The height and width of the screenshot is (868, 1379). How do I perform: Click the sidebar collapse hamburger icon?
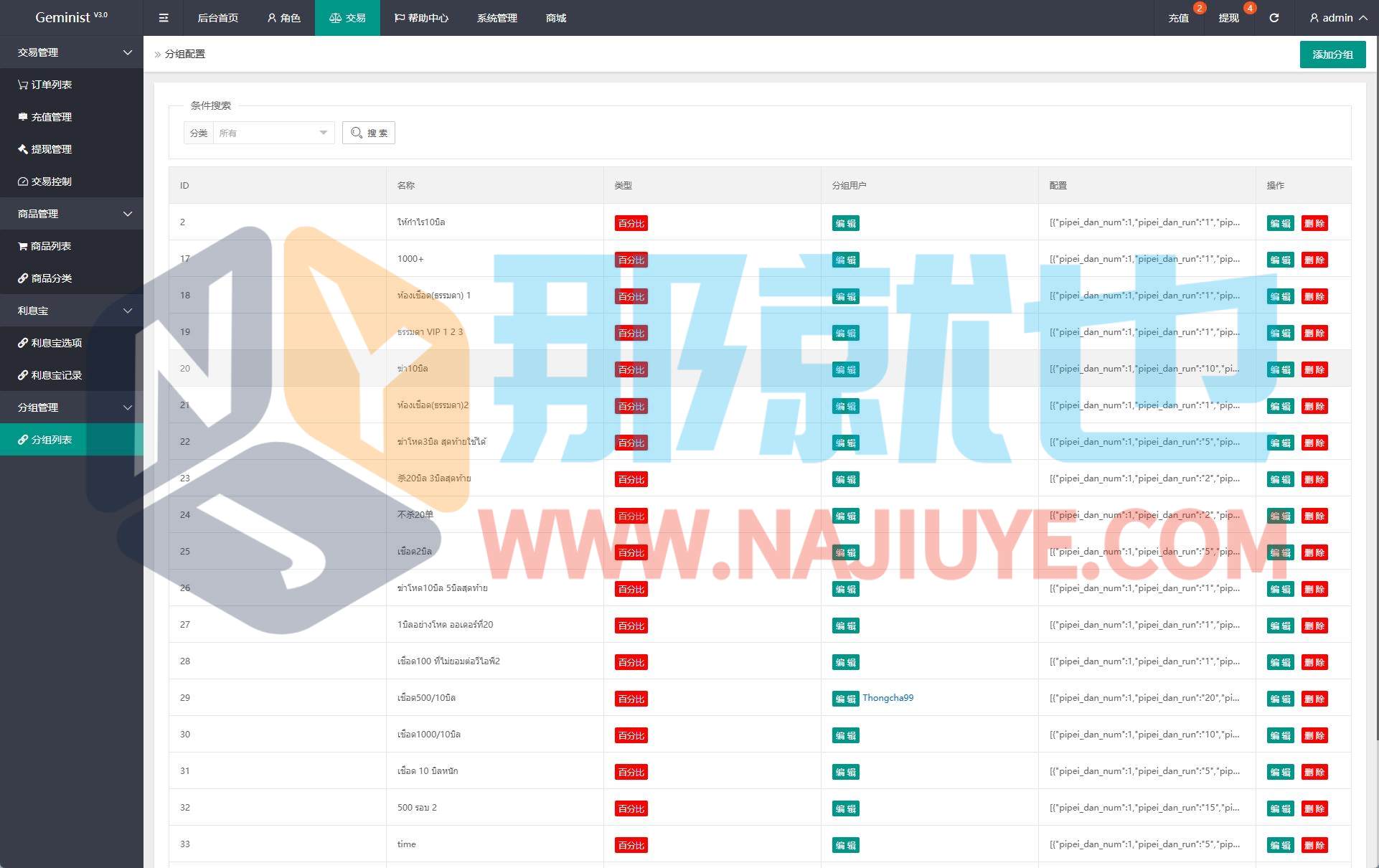[164, 18]
